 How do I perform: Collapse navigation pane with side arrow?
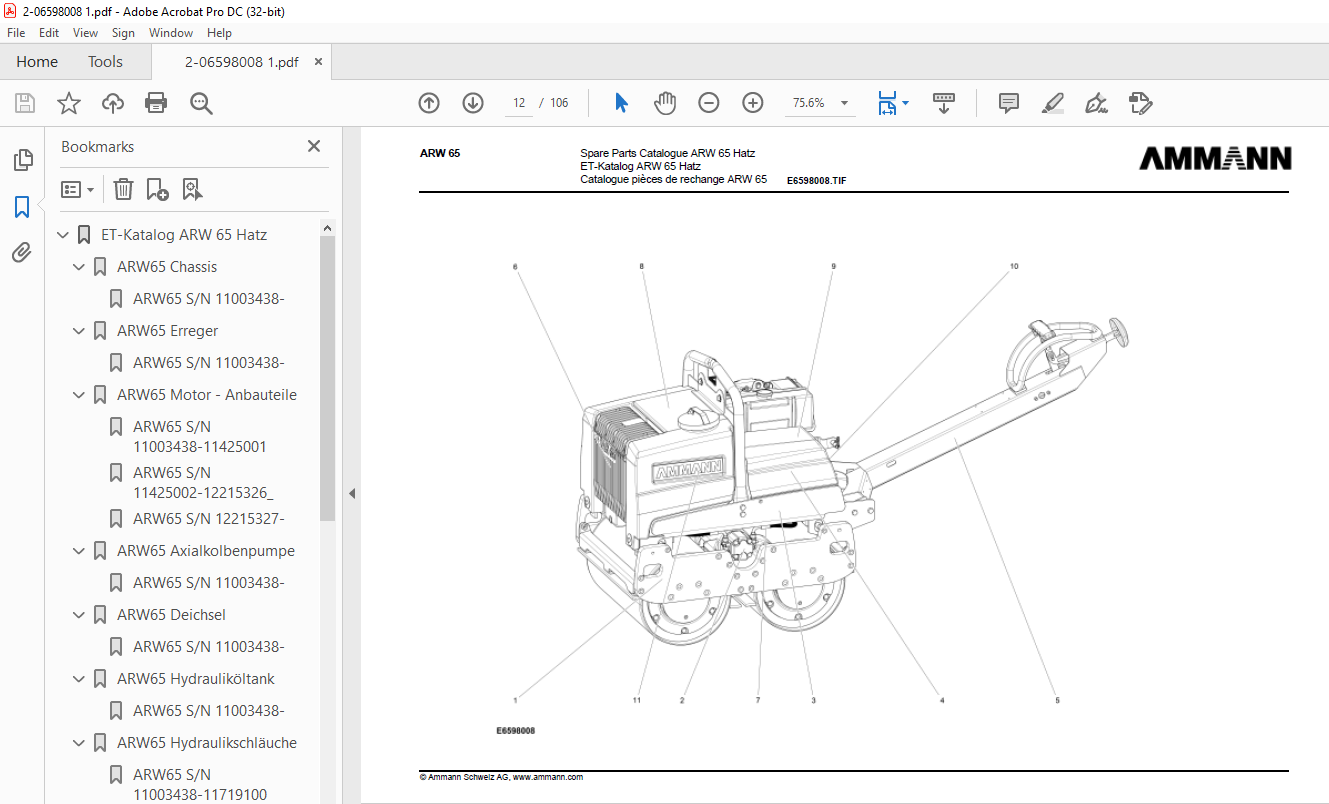tap(352, 494)
